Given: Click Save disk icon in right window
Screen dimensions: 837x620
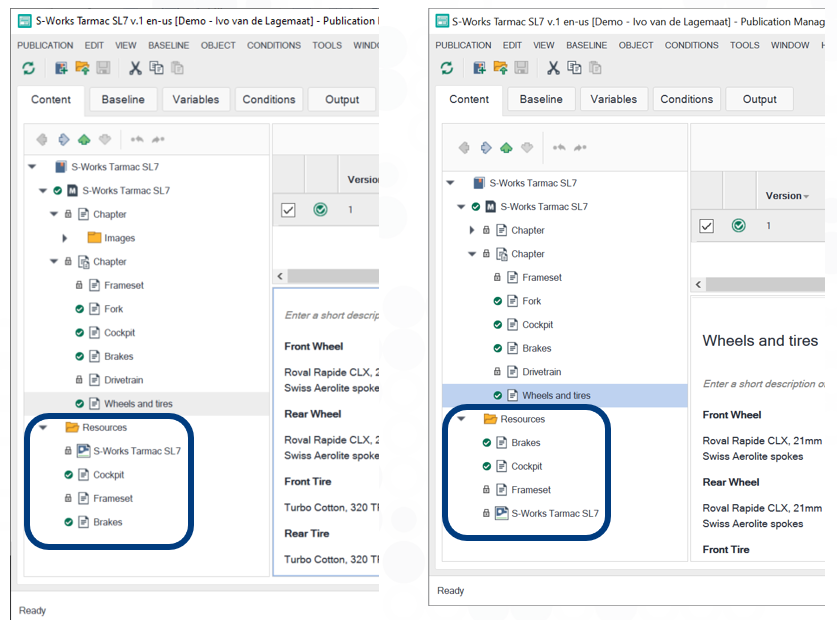Looking at the screenshot, I should pos(521,68).
